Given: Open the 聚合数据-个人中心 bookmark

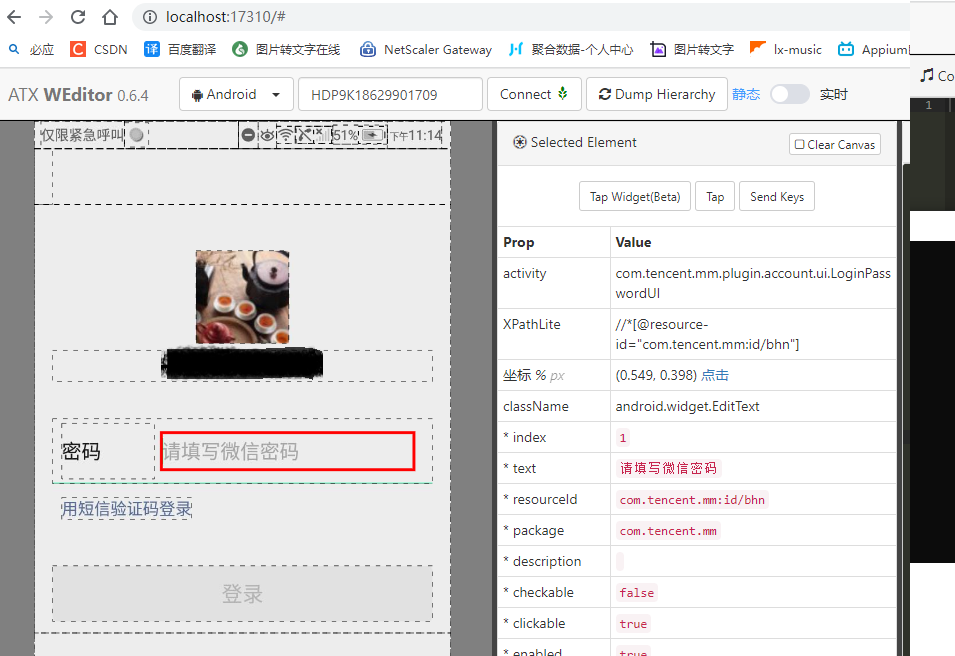Looking at the screenshot, I should (x=571, y=49).
